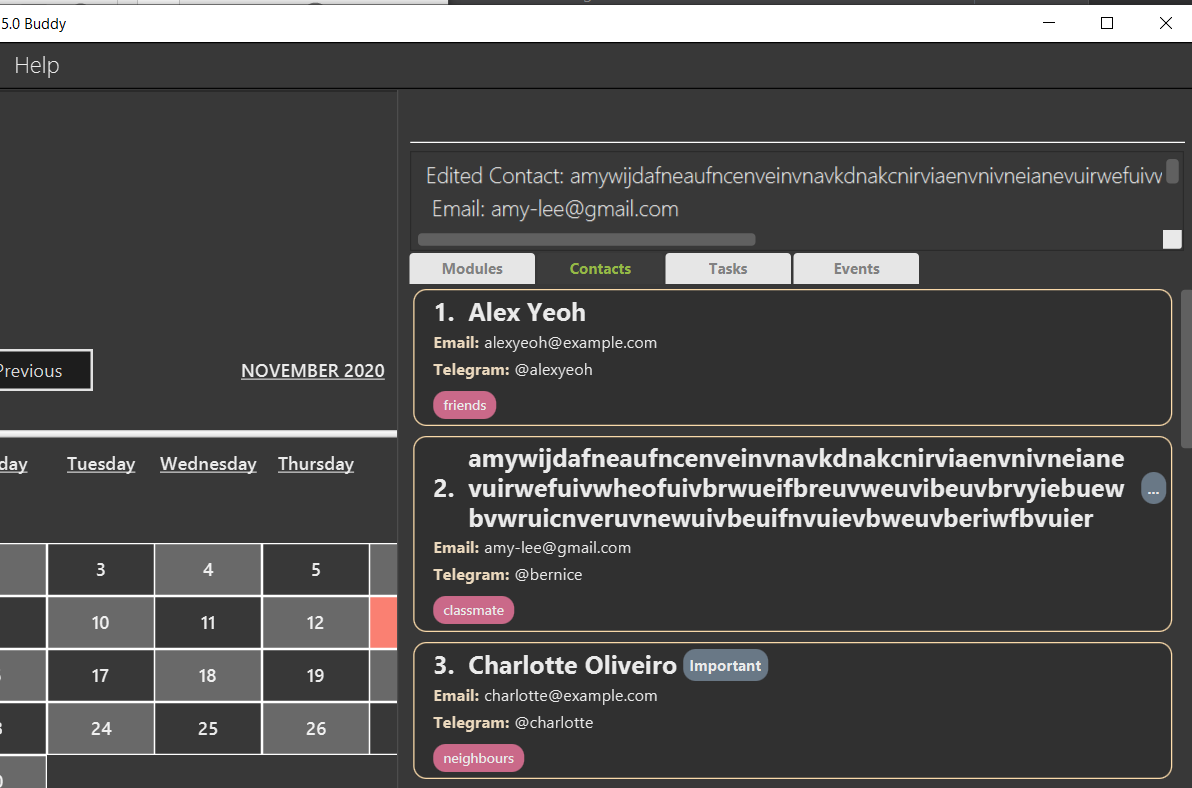The height and width of the screenshot is (788, 1192).
Task: Click the horizontal scrollbar in the result box
Action: (586, 239)
